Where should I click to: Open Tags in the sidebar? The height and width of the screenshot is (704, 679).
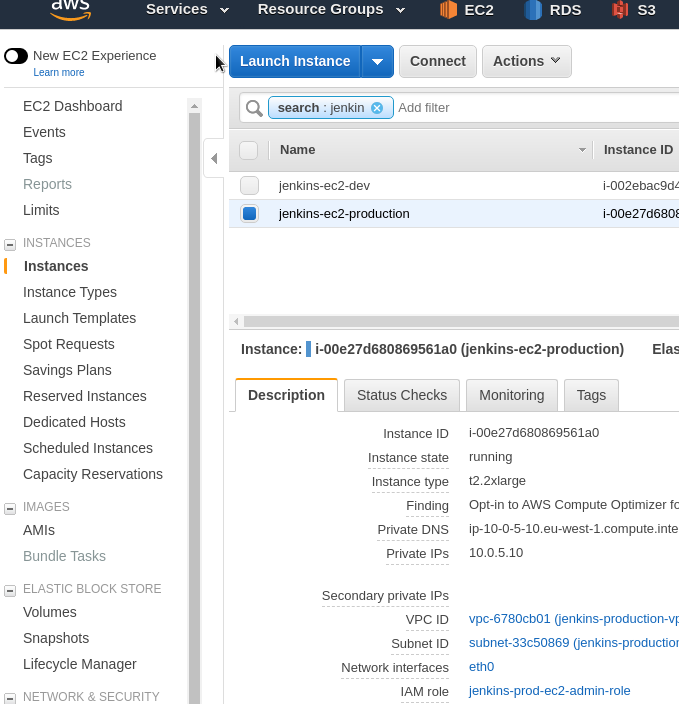(x=38, y=158)
